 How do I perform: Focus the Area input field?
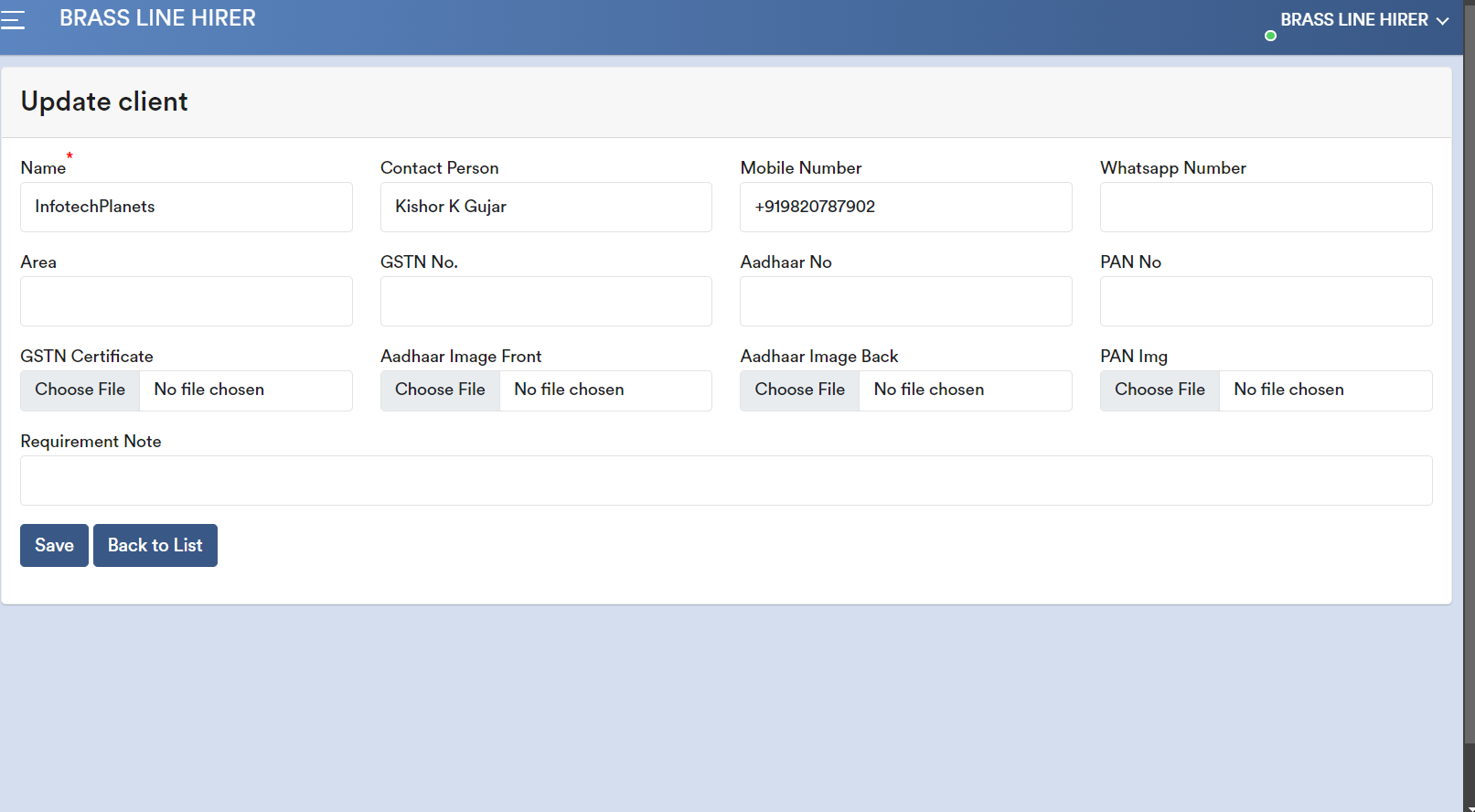click(x=187, y=301)
